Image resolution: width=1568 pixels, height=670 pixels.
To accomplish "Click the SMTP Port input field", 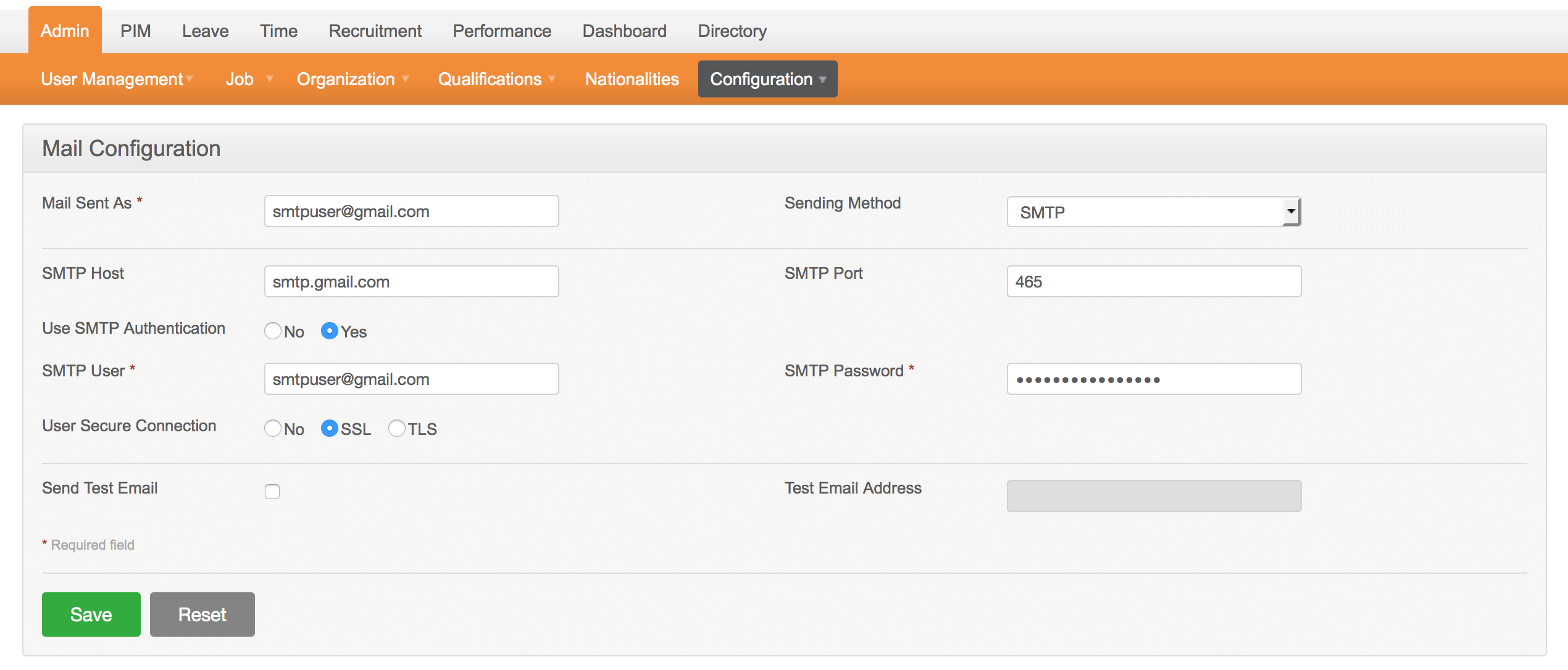I will point(1153,282).
